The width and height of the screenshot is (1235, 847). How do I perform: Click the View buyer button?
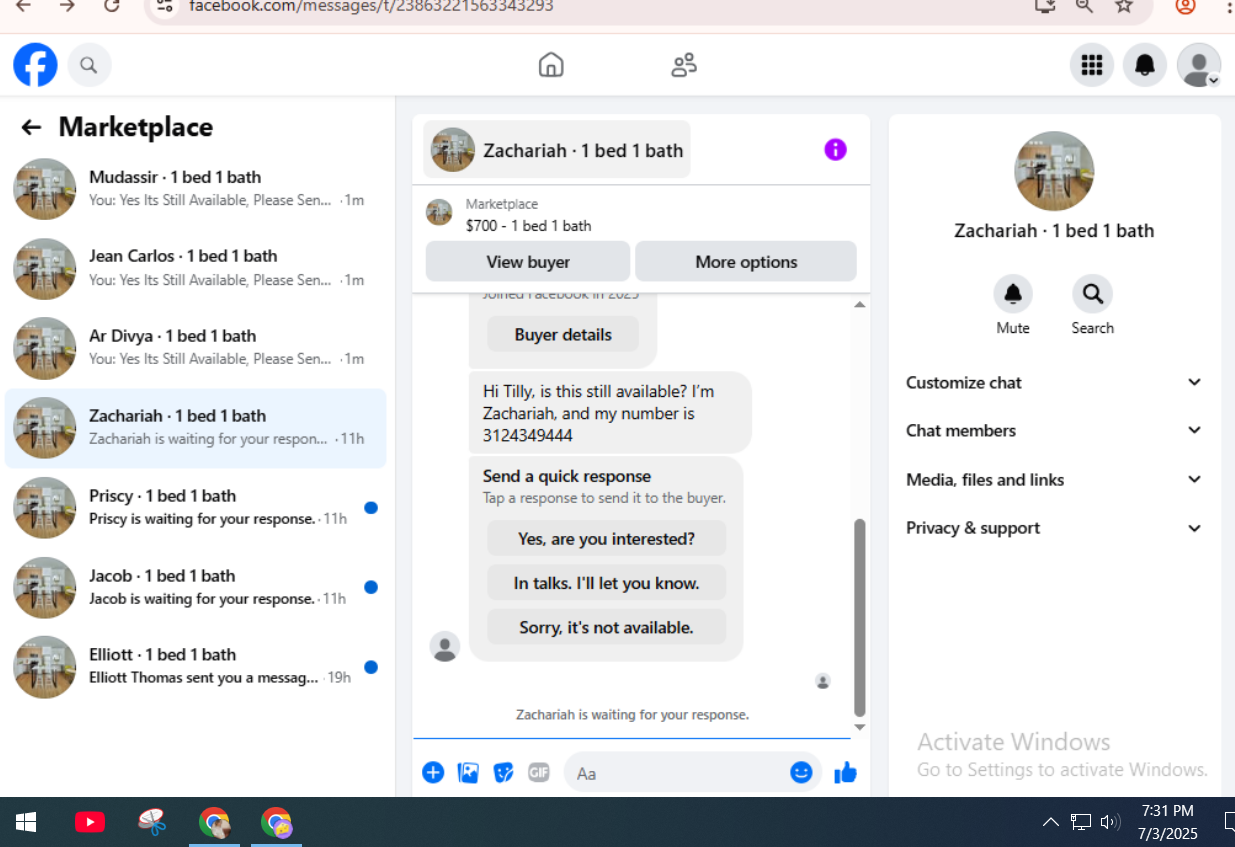click(528, 262)
